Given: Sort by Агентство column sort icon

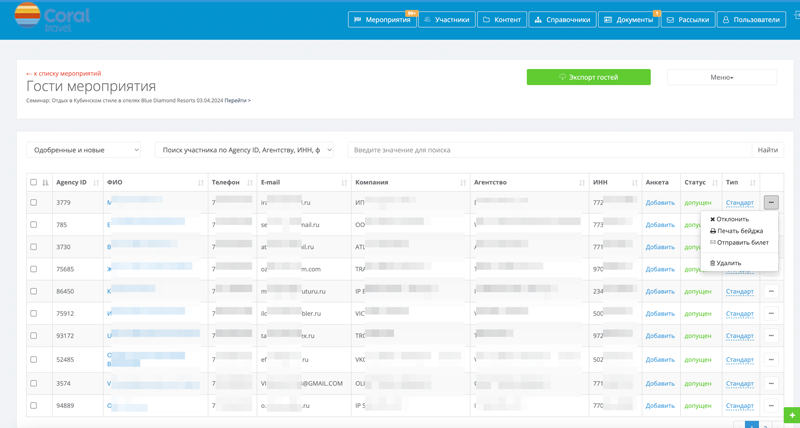Looking at the screenshot, I should tap(582, 183).
